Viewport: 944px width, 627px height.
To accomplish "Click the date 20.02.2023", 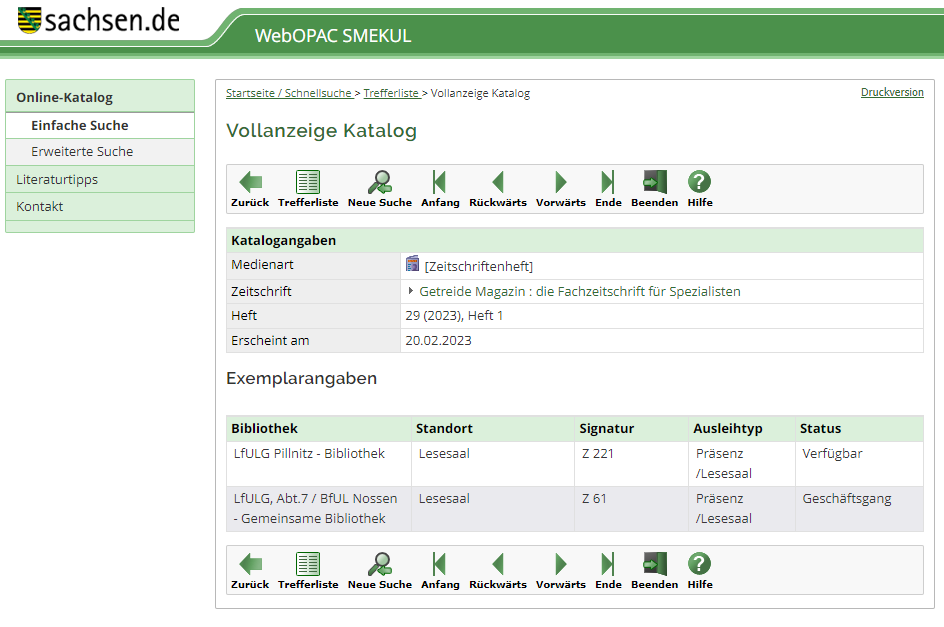I will tap(438, 340).
